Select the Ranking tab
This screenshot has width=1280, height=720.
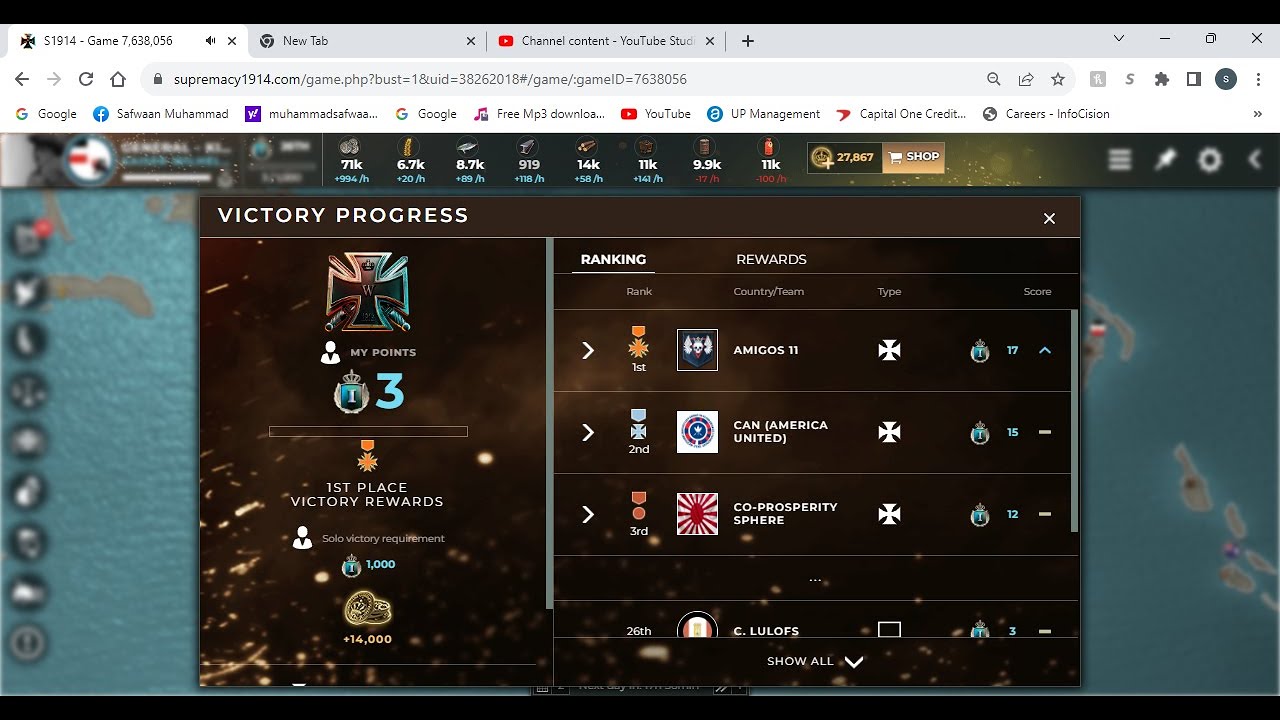point(613,259)
